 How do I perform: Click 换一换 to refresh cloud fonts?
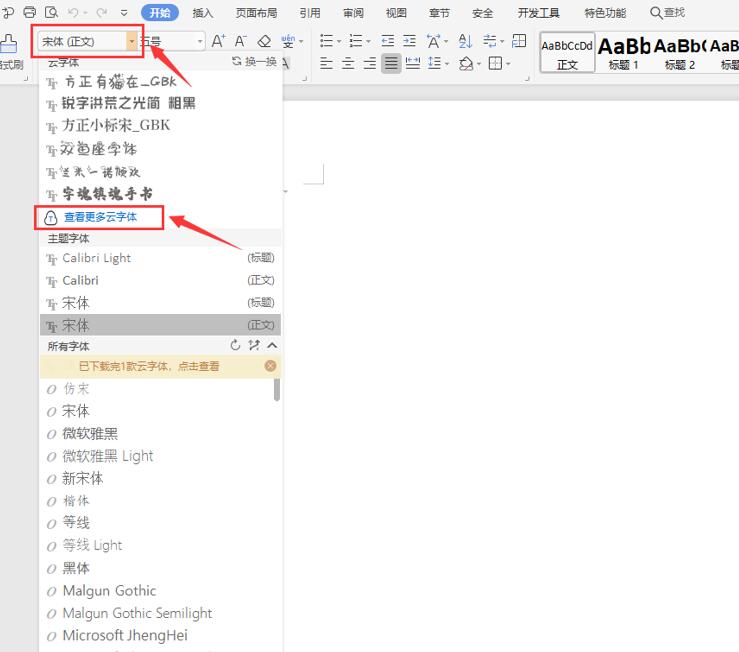255,62
